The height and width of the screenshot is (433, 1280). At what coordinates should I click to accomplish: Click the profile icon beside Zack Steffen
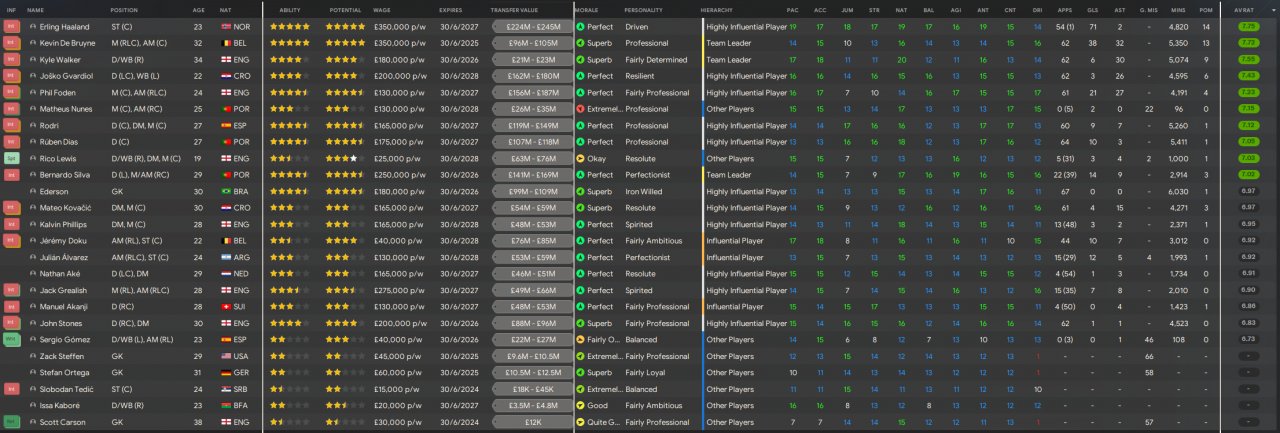[33, 357]
